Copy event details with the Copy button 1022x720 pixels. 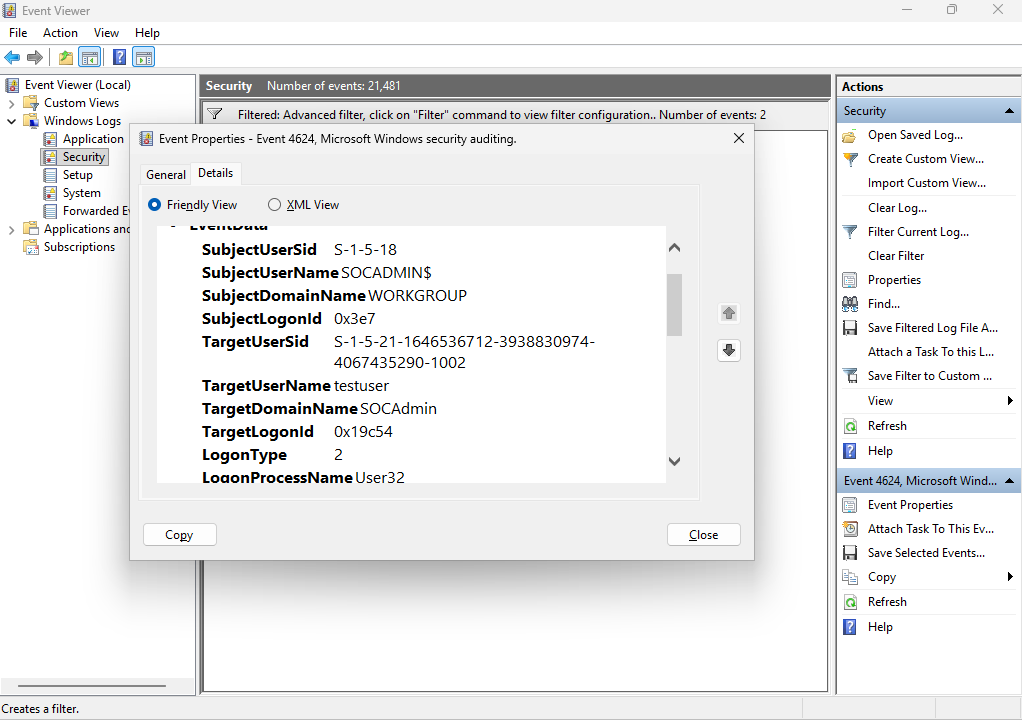[179, 534]
